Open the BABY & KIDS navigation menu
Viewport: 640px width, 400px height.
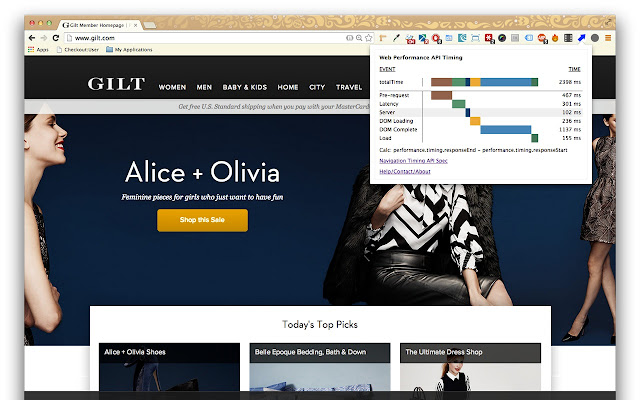click(244, 87)
